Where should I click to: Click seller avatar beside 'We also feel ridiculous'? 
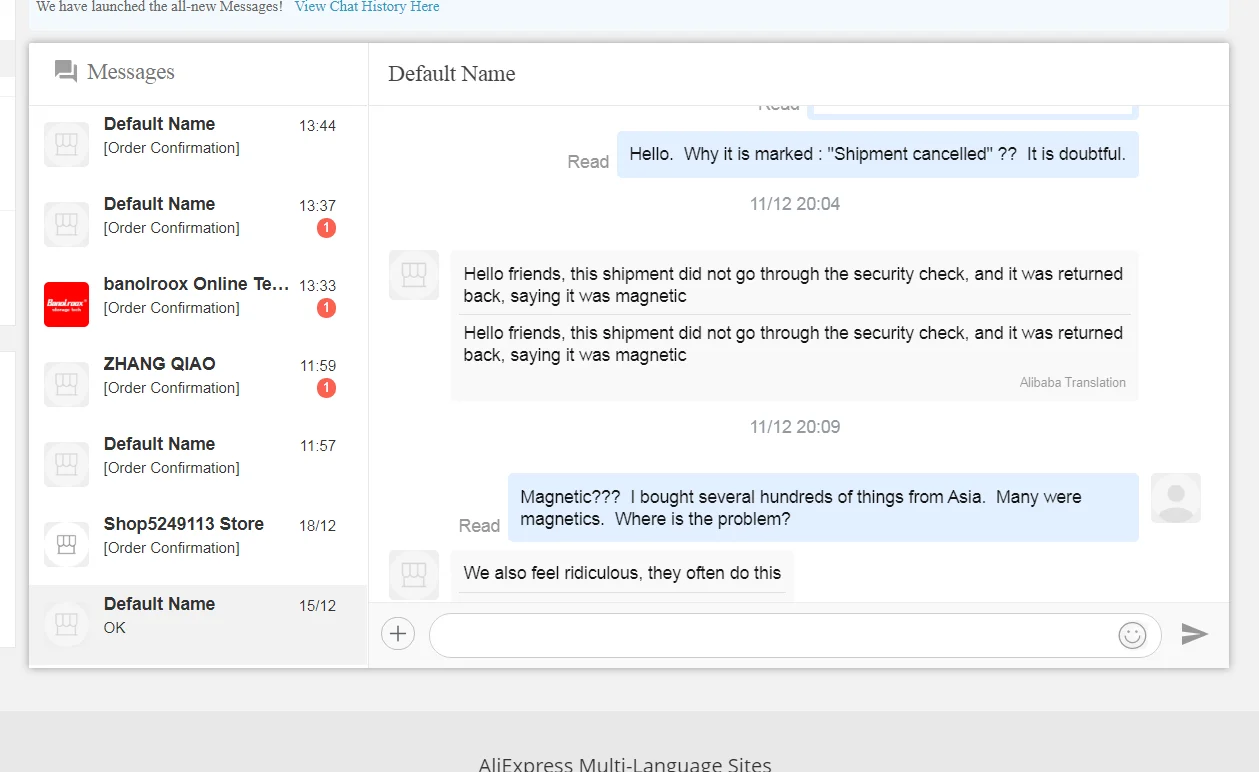tap(414, 575)
